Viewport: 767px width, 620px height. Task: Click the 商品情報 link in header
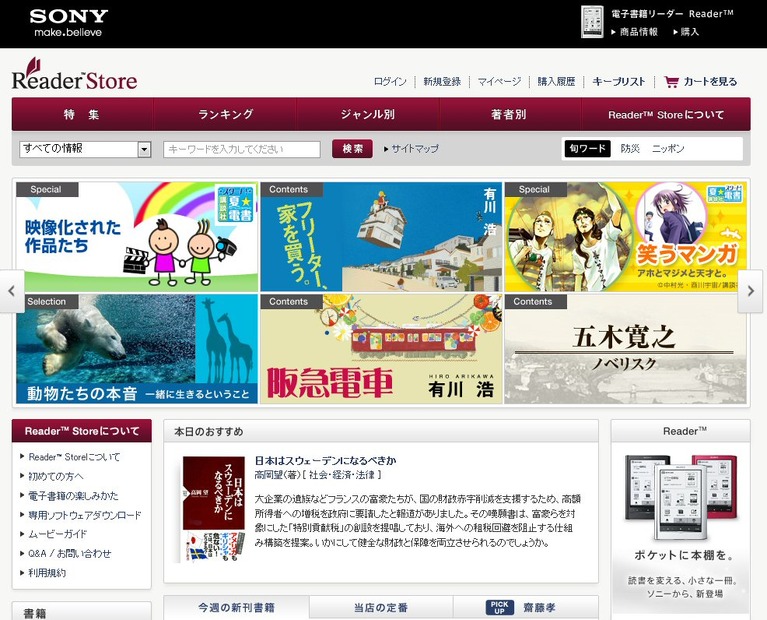(x=638, y=32)
